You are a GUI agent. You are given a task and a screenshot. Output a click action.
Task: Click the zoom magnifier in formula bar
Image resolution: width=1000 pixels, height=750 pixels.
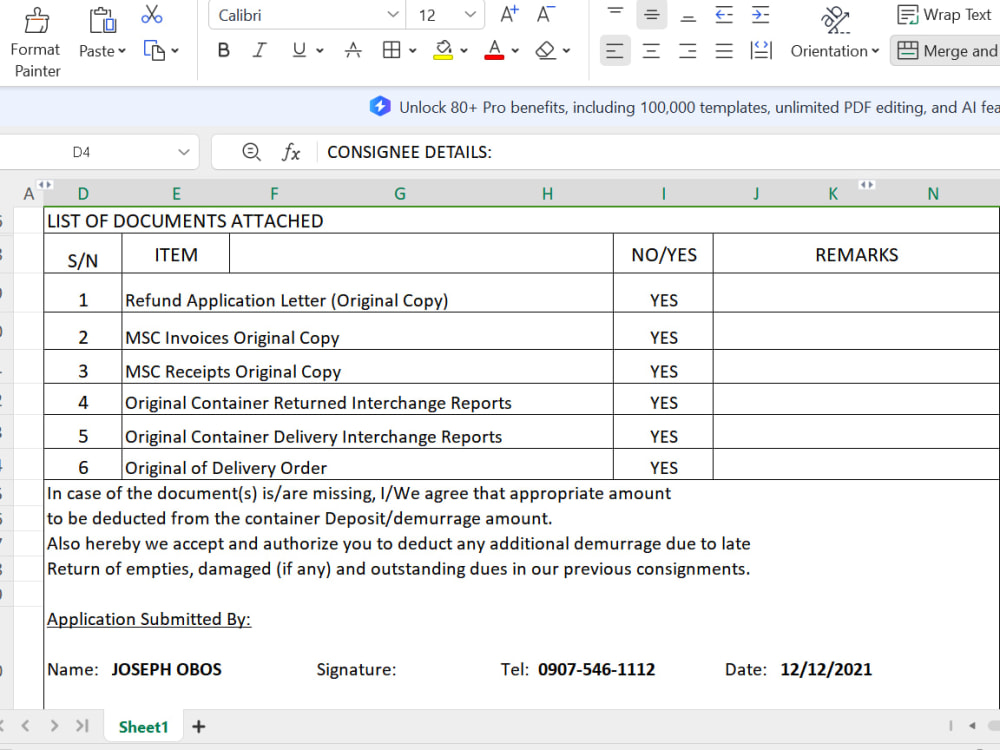251,152
